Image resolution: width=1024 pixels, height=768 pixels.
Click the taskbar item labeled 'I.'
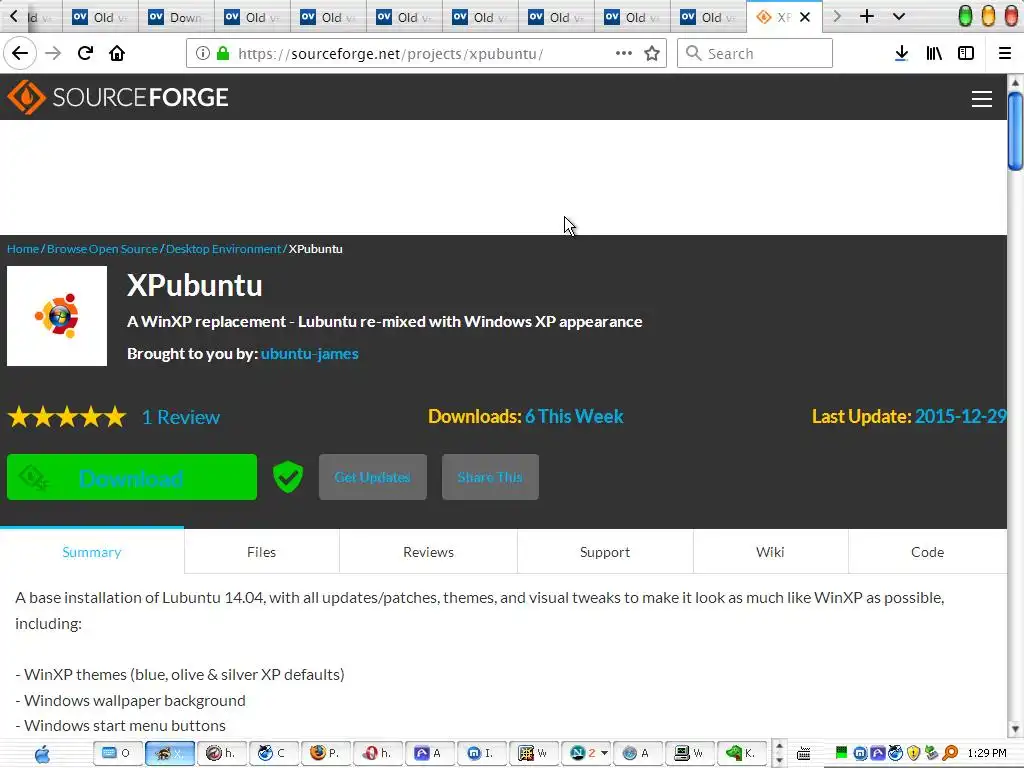pyautogui.click(x=481, y=753)
